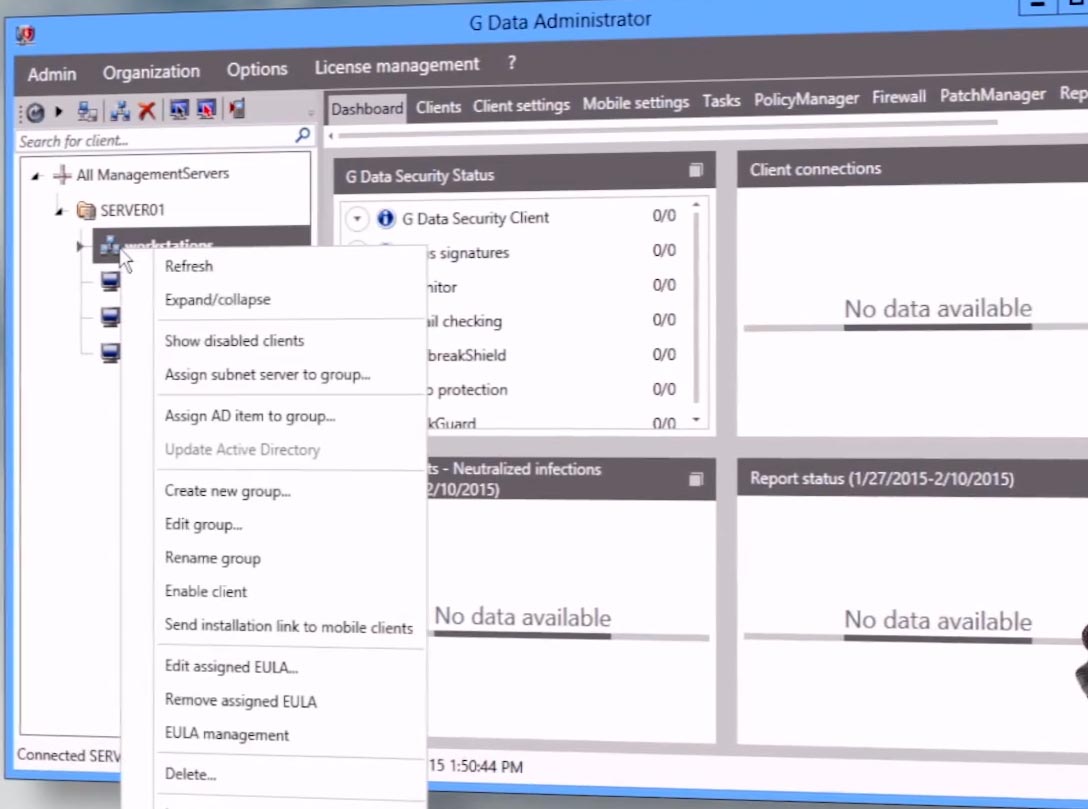Select Rename group in context menu
1088x809 pixels.
pyautogui.click(x=212, y=558)
